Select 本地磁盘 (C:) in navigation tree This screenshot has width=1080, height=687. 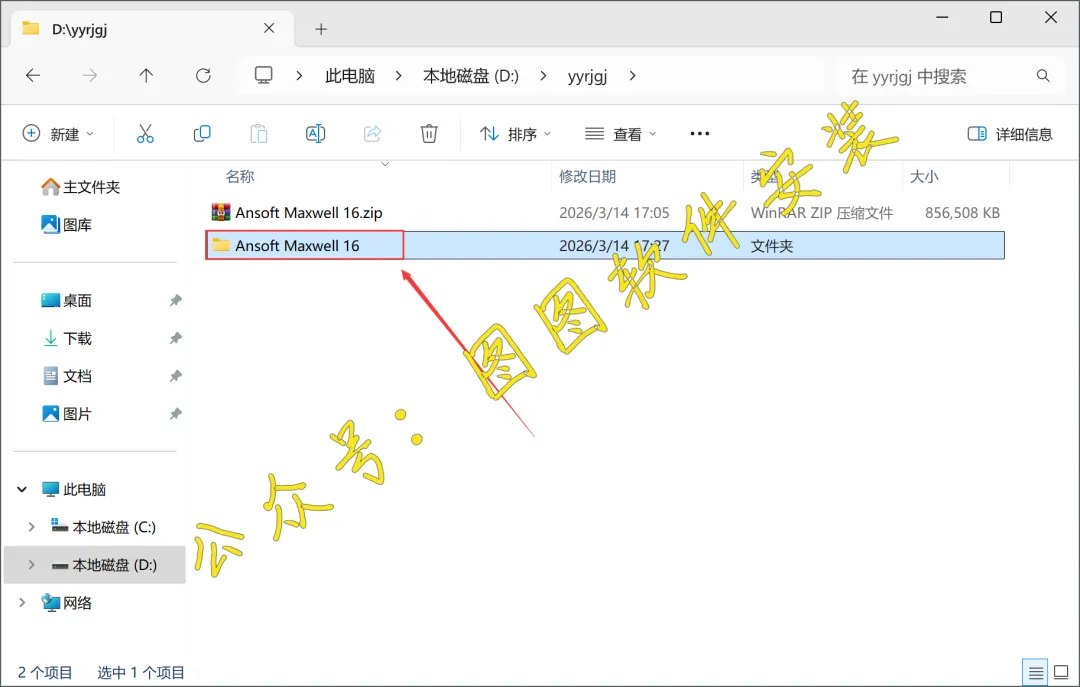pyautogui.click(x=103, y=527)
